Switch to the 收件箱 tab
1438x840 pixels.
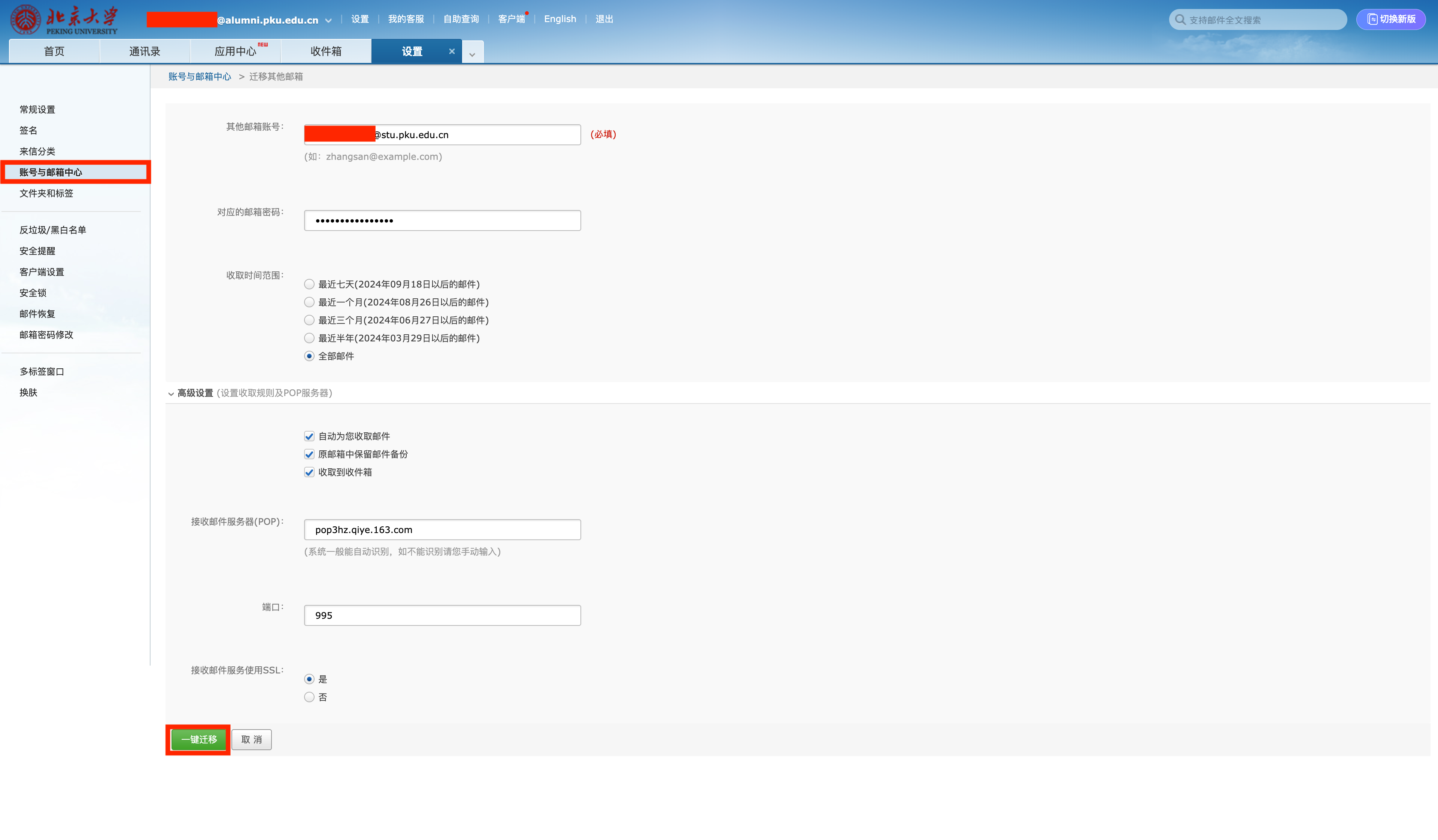[x=326, y=51]
